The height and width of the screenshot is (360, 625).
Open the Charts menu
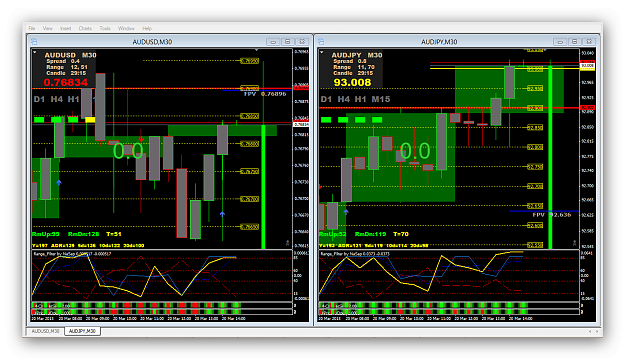pos(85,28)
